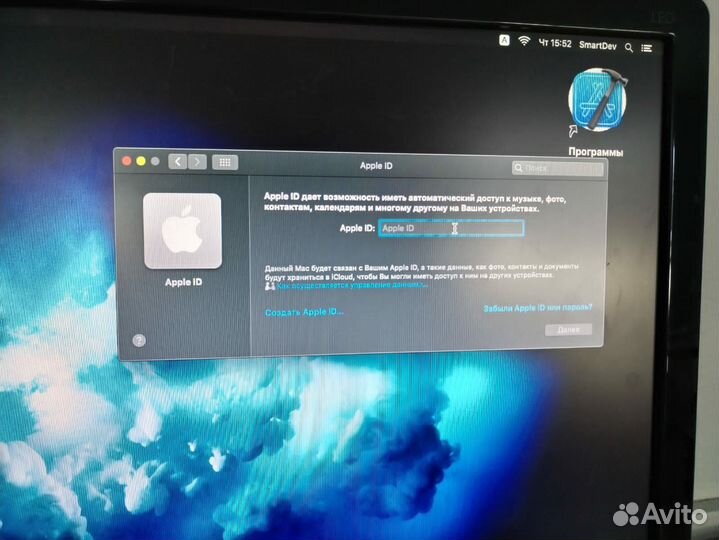The image size is (719, 540).
Task: Open Spotlight search magnifier icon
Action: coord(629,47)
